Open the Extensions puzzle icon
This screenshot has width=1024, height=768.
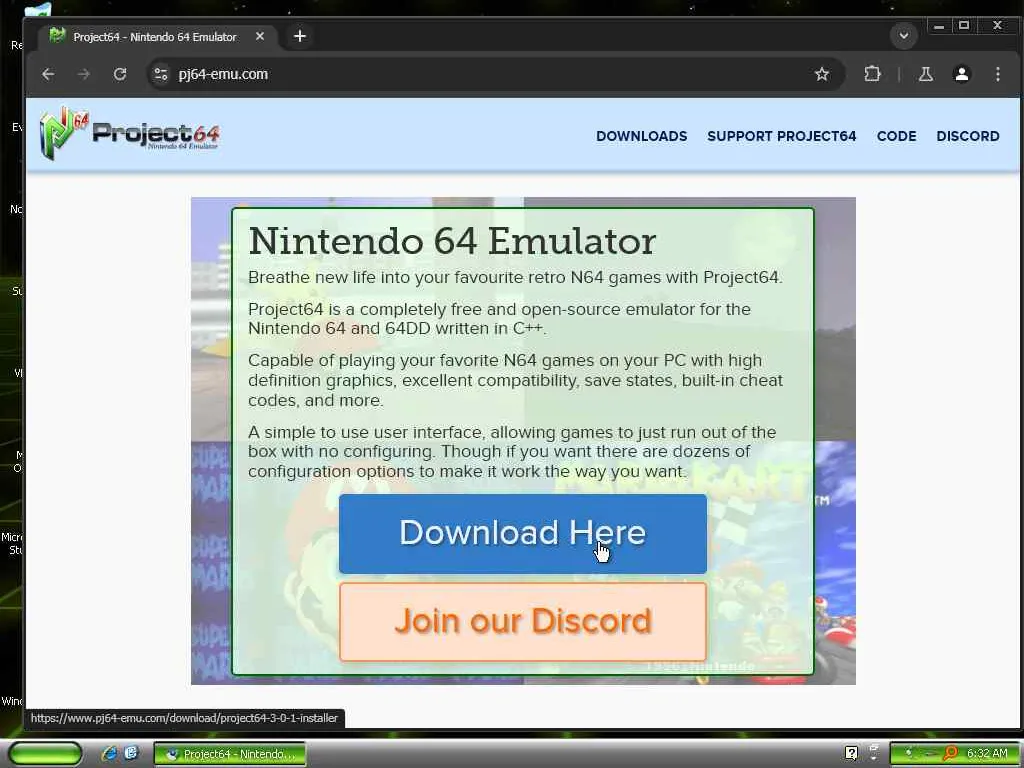(x=872, y=74)
